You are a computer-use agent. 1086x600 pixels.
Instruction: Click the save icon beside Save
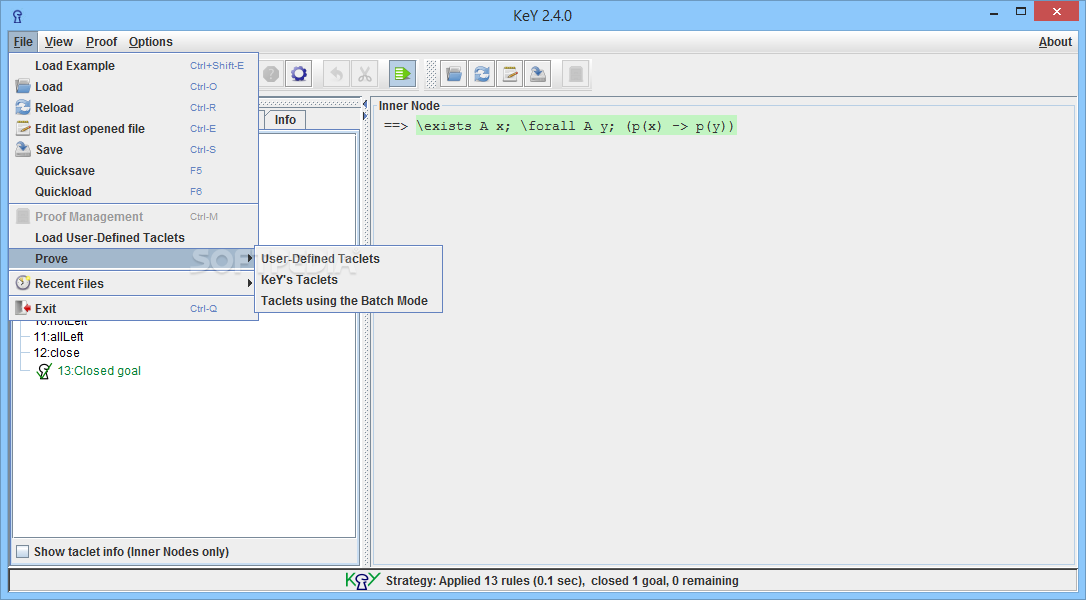point(23,149)
